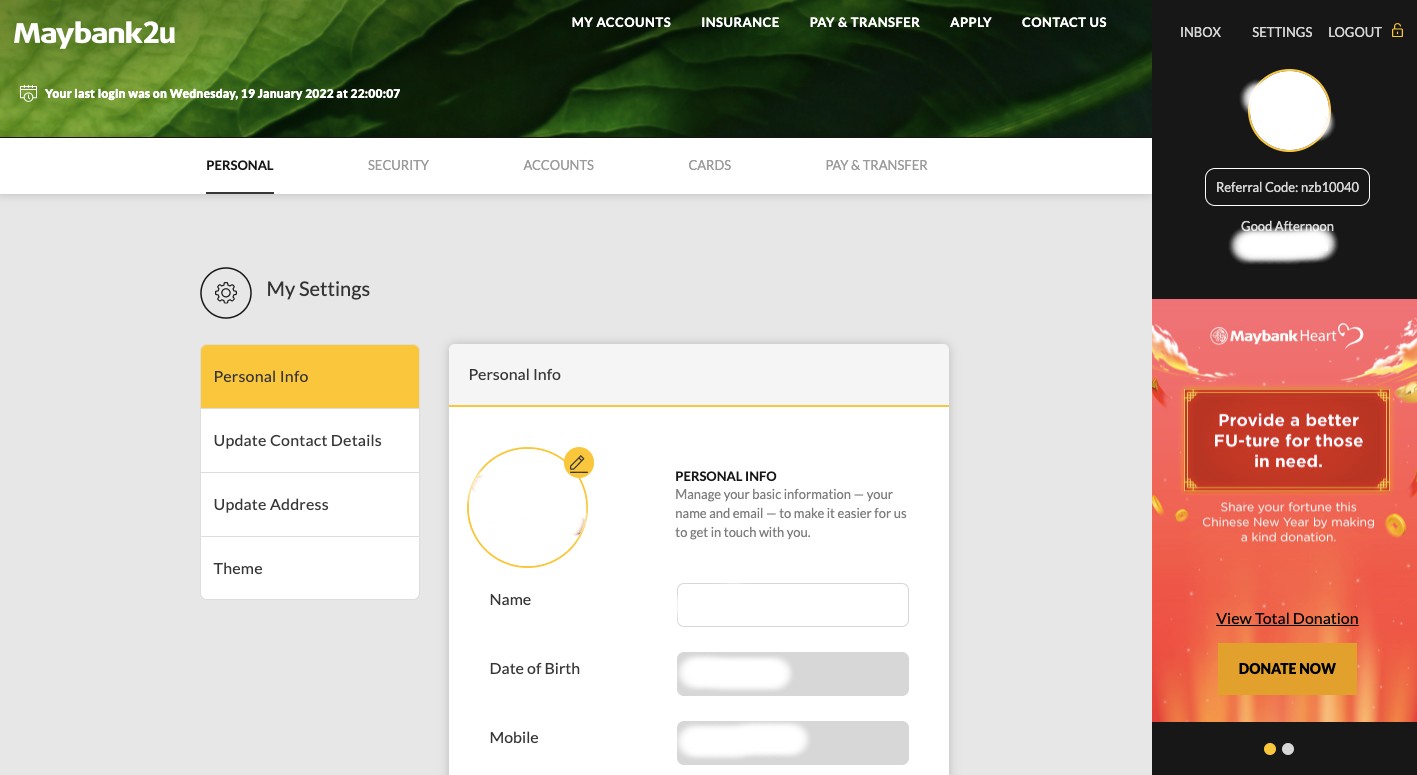Screen dimensions: 1417x775
Task: Select Update Contact Details in sidebar
Action: [x=310, y=441]
